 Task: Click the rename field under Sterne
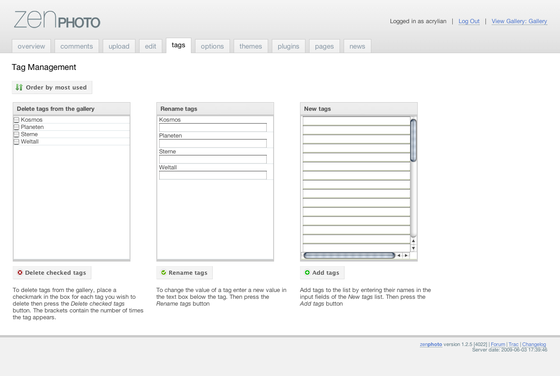(213, 159)
